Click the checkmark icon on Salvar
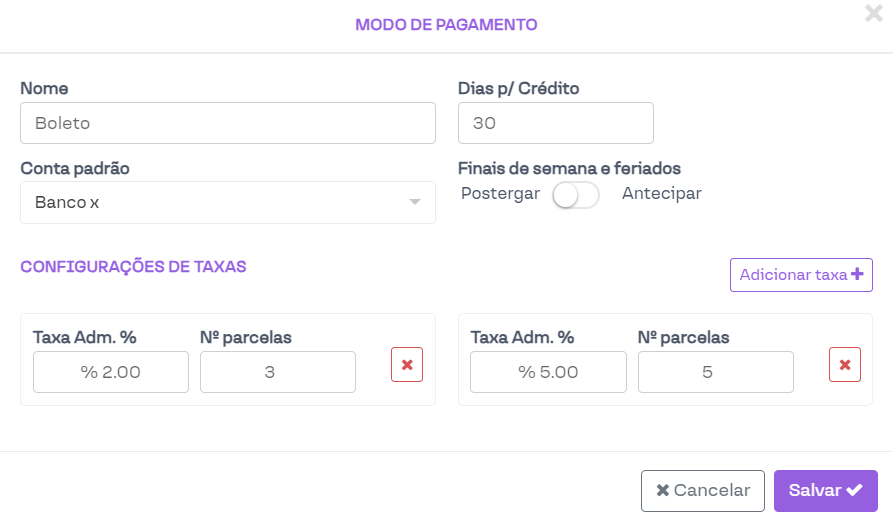This screenshot has height=525, width=893. click(854, 490)
